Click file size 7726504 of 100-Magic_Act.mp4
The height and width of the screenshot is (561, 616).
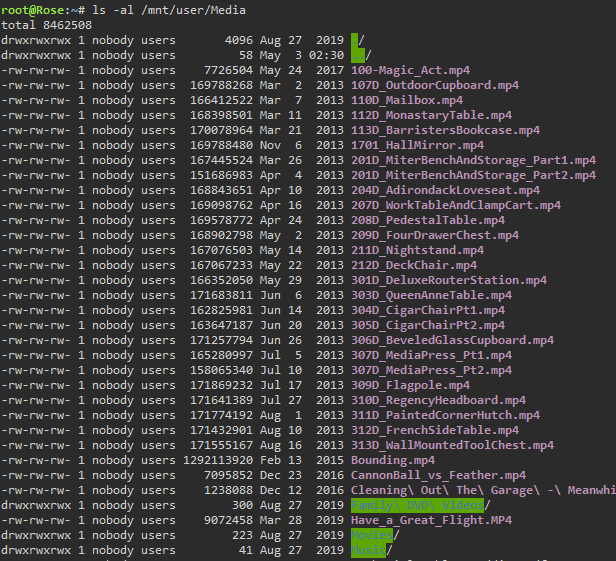tap(229, 70)
